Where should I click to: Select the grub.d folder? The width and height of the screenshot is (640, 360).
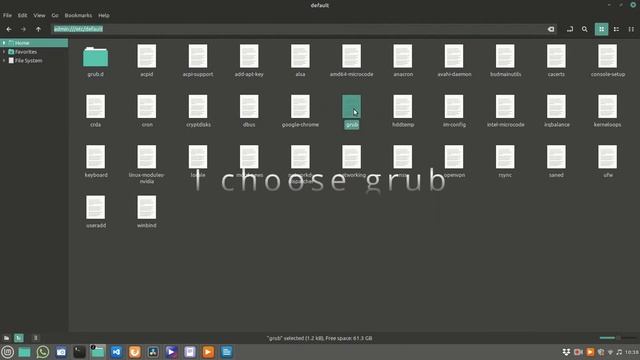tap(96, 61)
